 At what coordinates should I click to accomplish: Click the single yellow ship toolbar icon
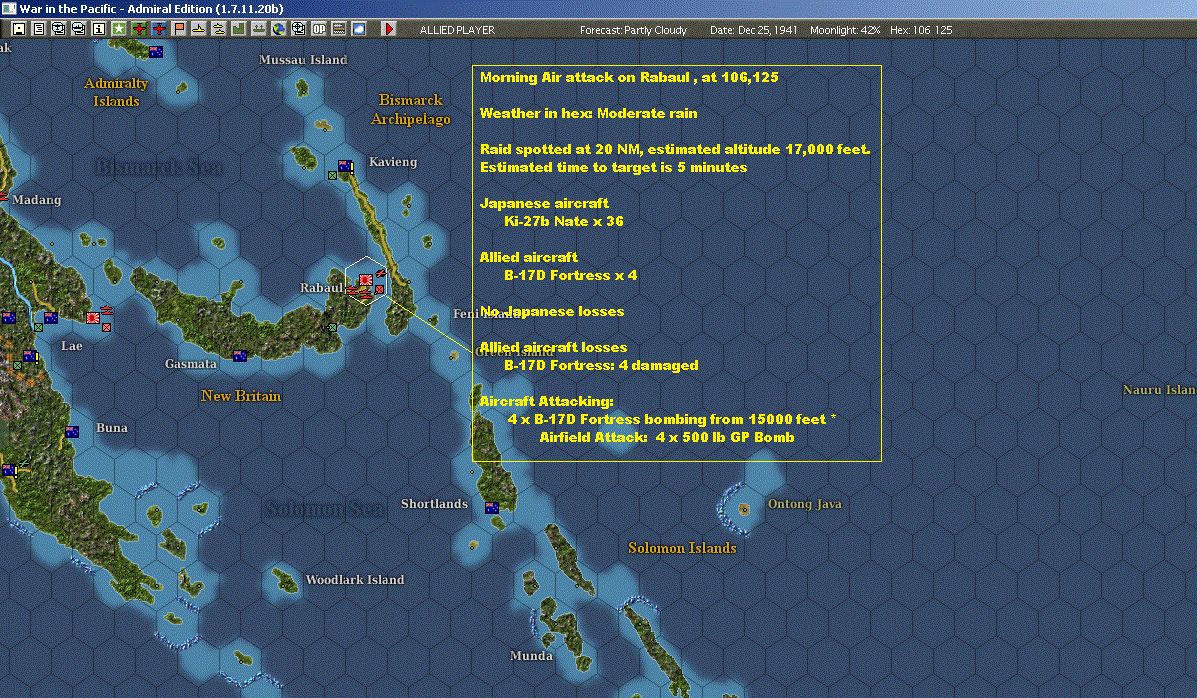pyautogui.click(x=198, y=29)
